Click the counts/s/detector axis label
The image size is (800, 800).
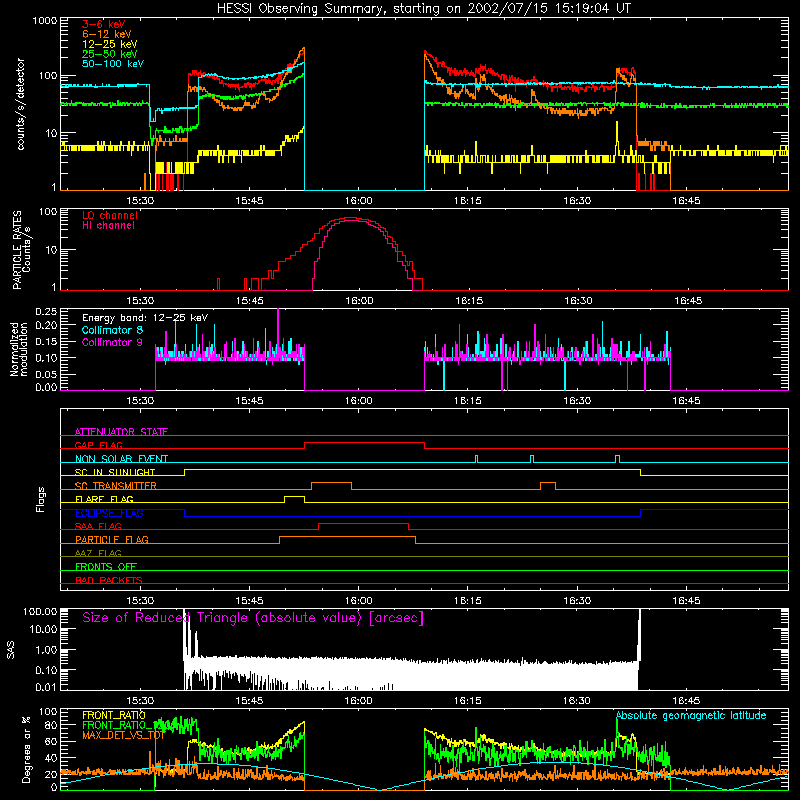coord(21,104)
